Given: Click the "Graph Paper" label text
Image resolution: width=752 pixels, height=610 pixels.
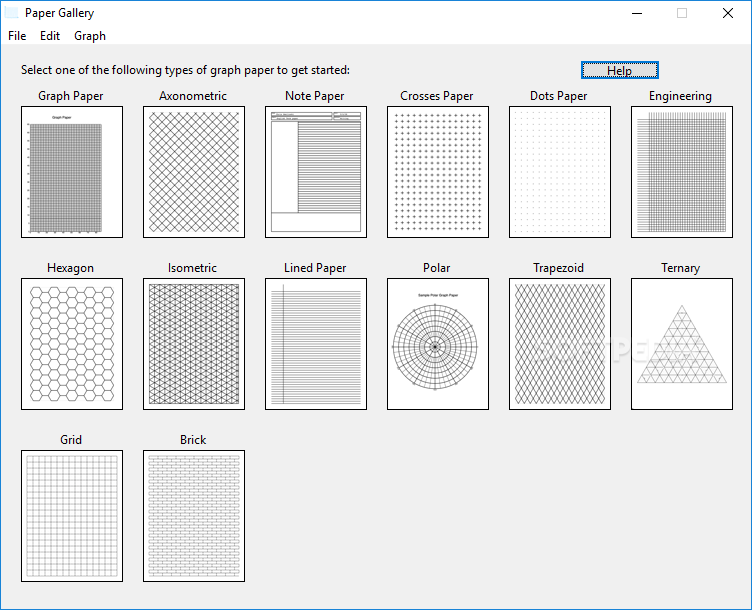Looking at the screenshot, I should pyautogui.click(x=70, y=96).
